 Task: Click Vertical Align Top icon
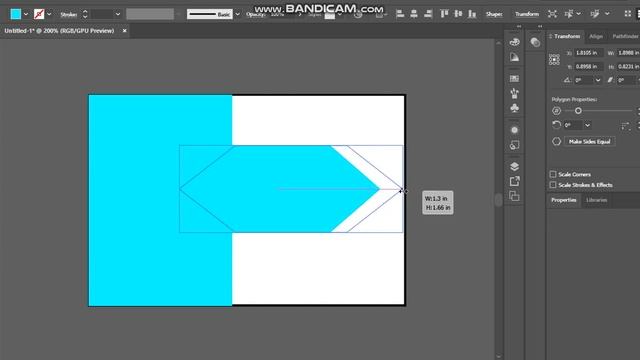click(444, 14)
